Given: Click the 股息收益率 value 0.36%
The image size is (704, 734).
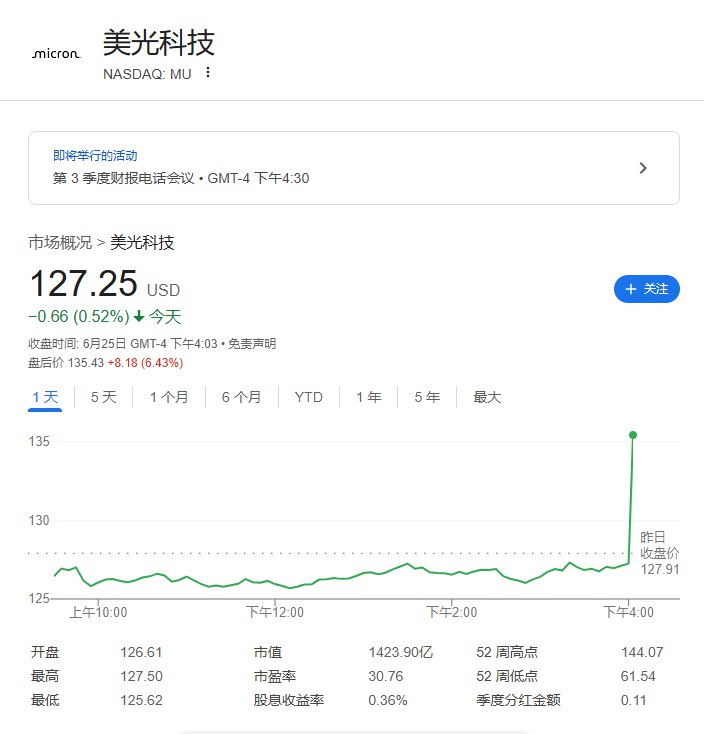Looking at the screenshot, I should tap(388, 700).
